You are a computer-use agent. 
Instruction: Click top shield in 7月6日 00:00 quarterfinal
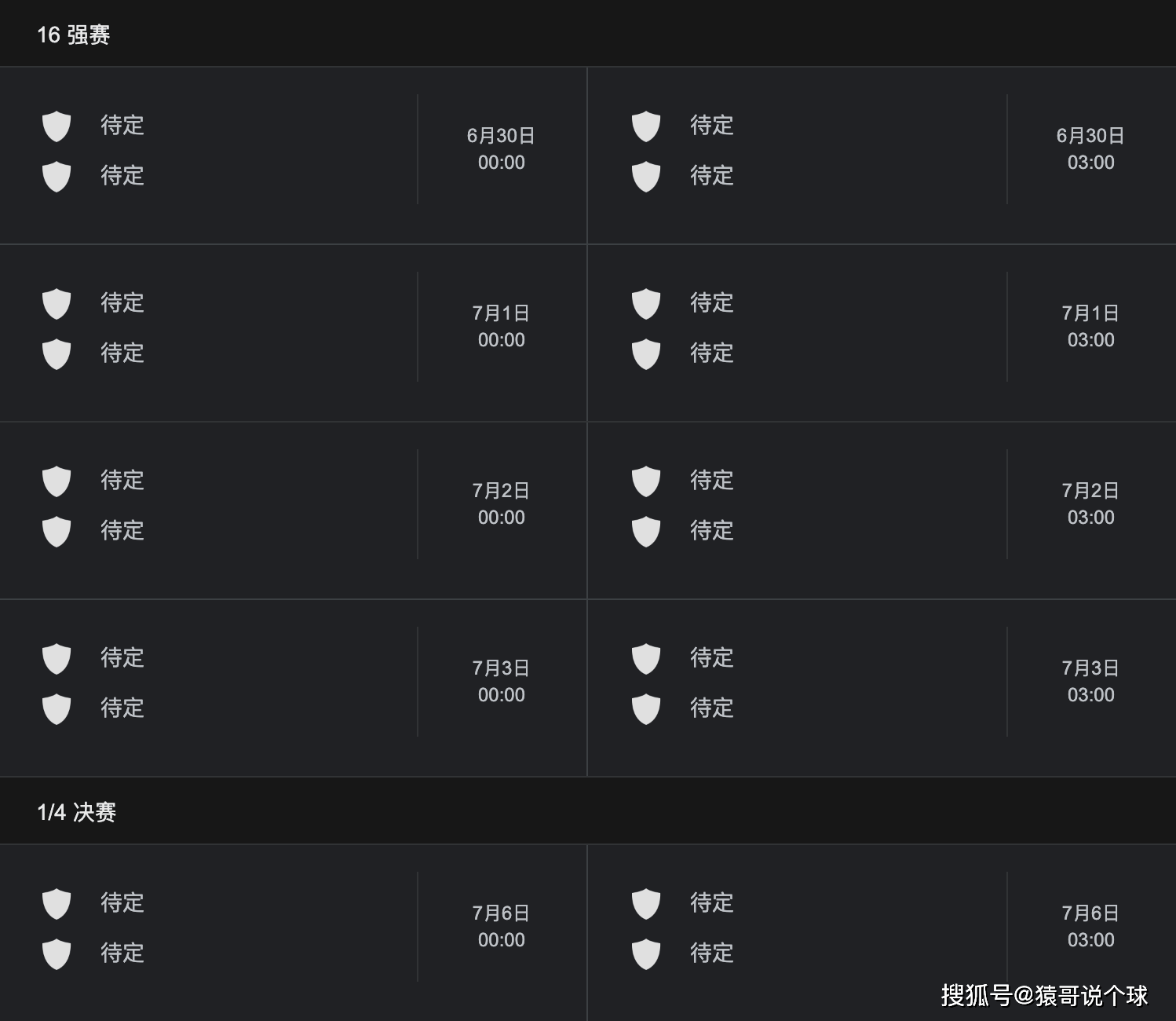(x=57, y=903)
